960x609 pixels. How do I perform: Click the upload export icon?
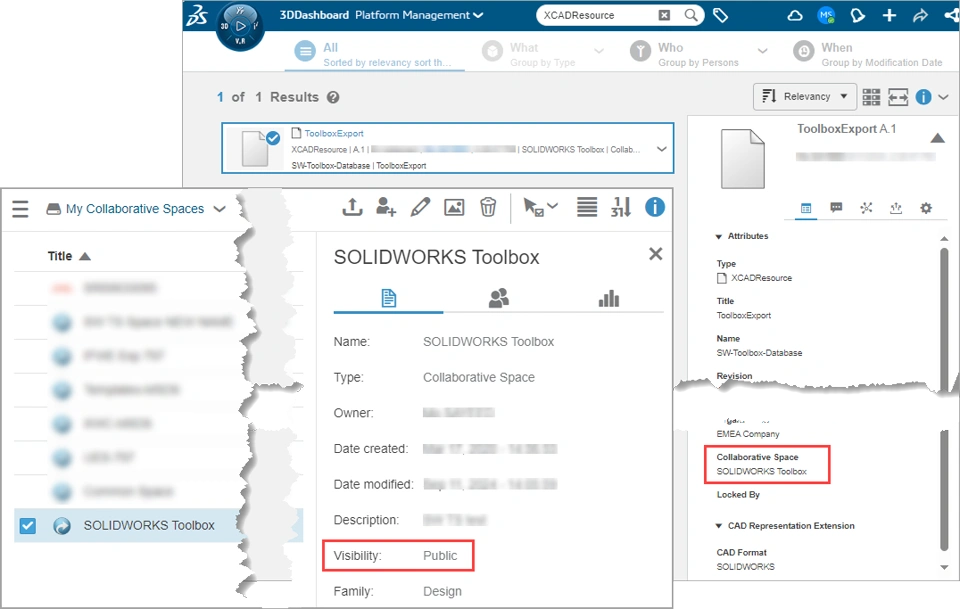point(352,207)
